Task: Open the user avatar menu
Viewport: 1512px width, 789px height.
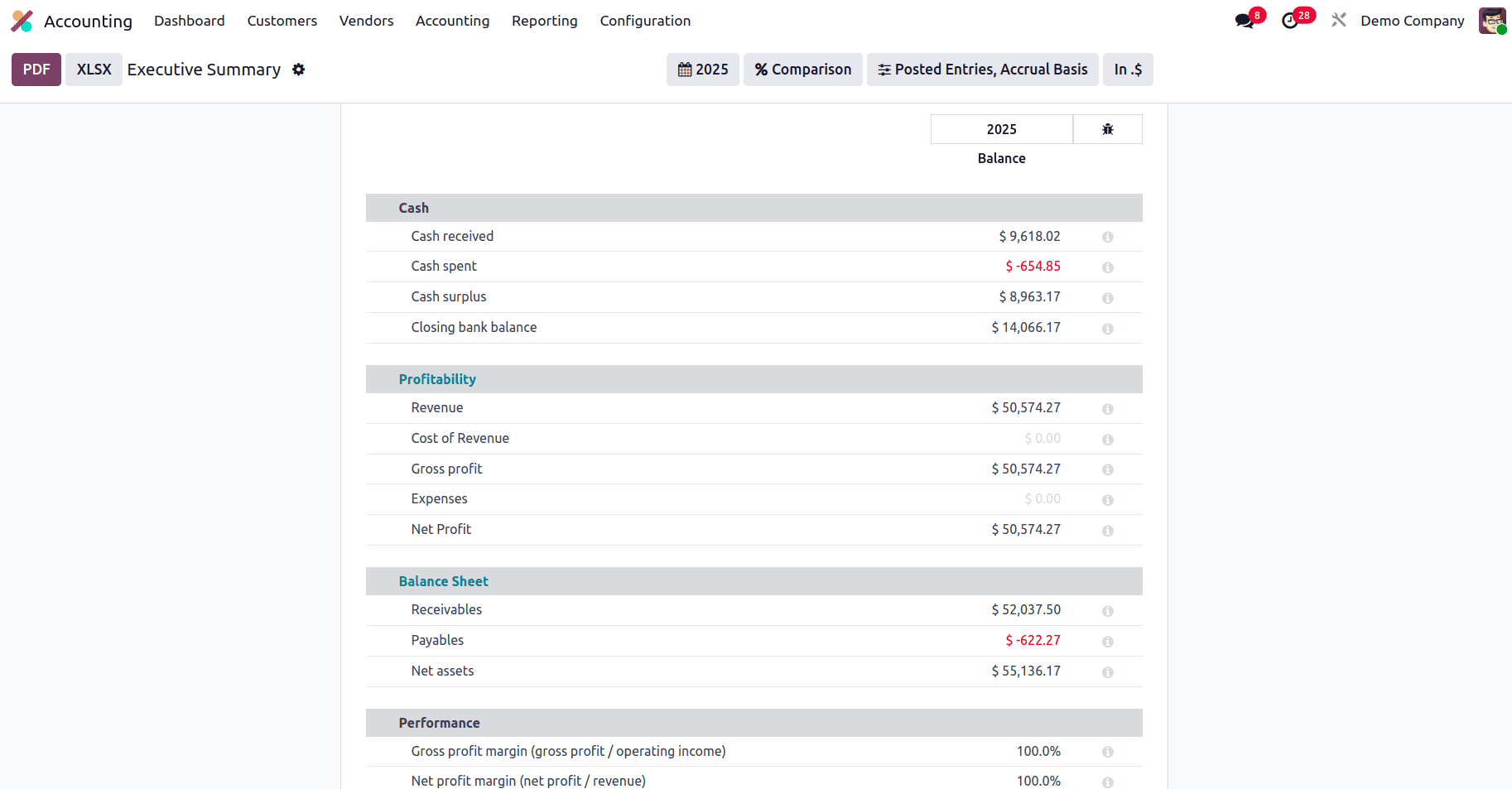Action: coord(1492,20)
